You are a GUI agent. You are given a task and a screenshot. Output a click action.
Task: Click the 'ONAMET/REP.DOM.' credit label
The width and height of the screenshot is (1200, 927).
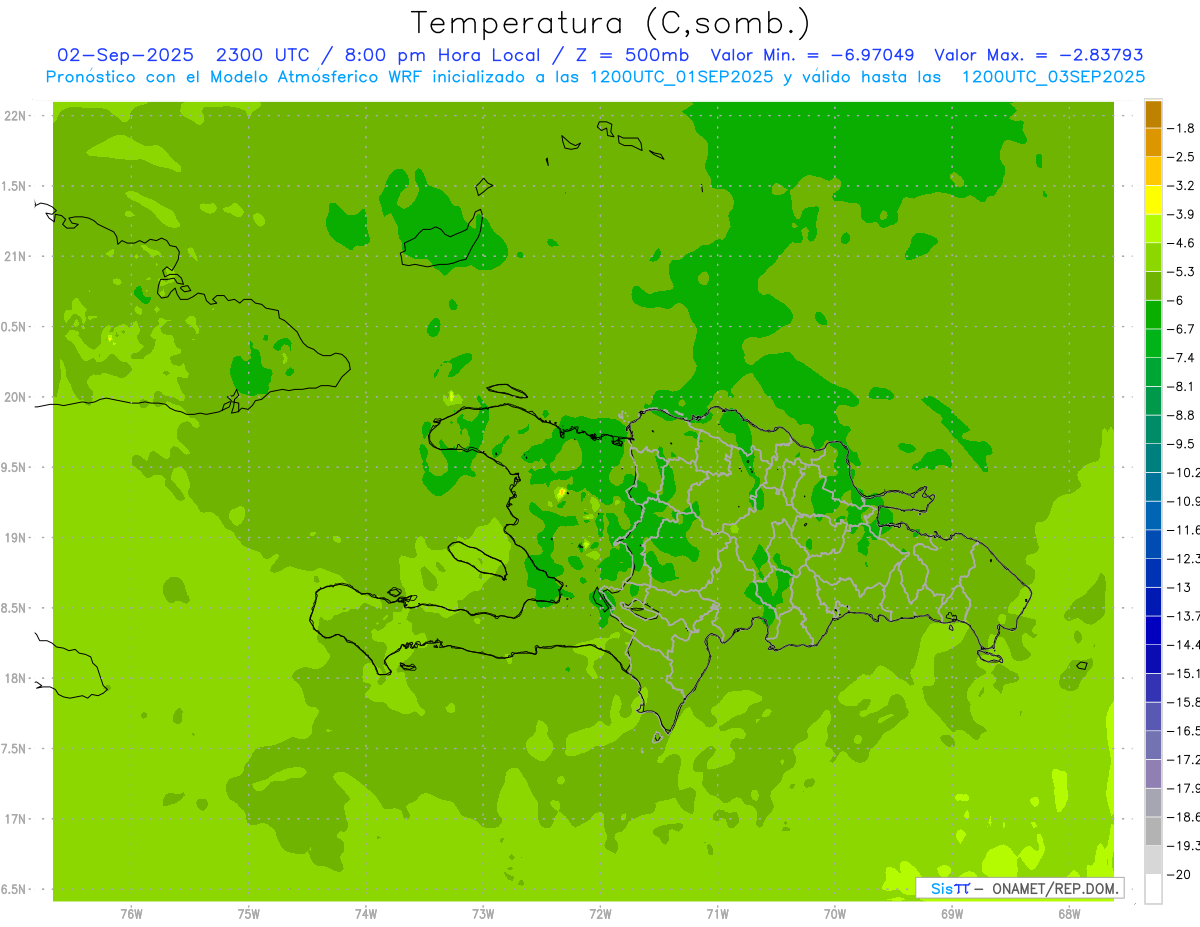(1055, 888)
